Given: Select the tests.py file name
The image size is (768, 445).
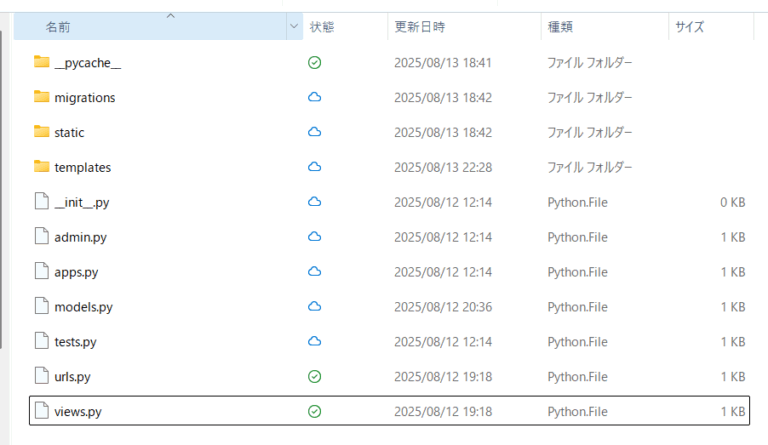Looking at the screenshot, I should pyautogui.click(x=75, y=342).
